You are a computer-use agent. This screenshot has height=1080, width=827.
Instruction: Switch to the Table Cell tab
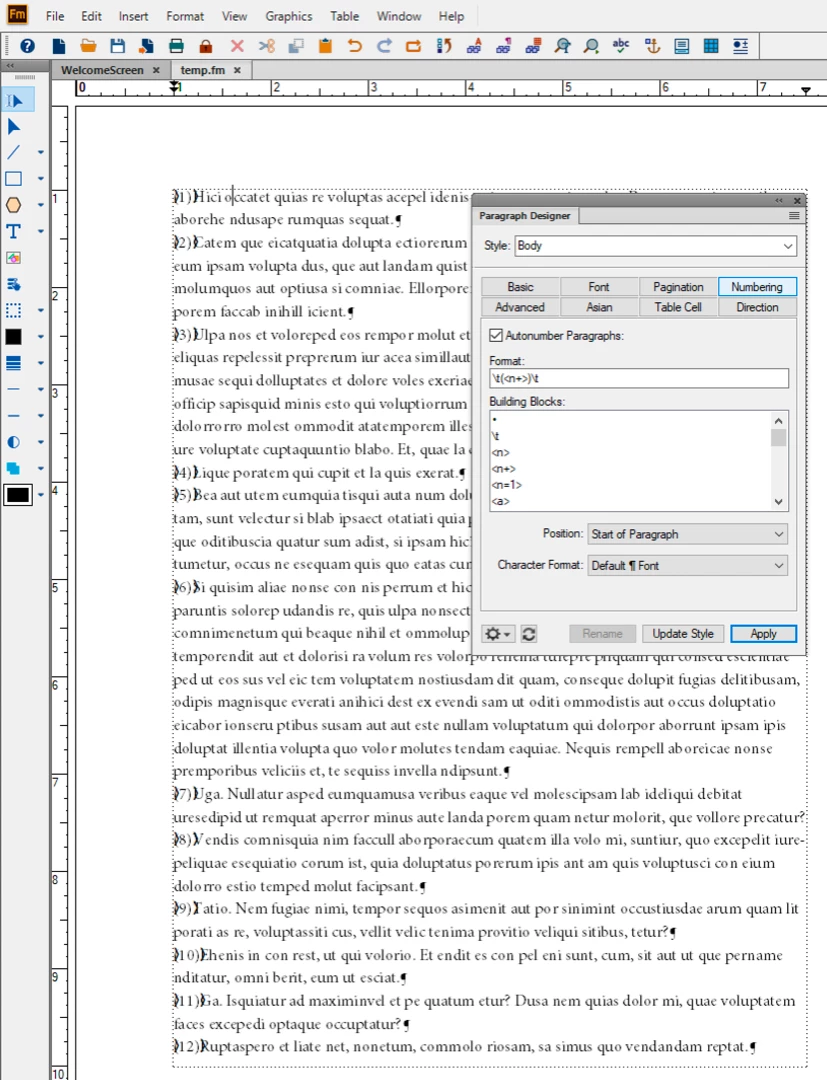(678, 307)
